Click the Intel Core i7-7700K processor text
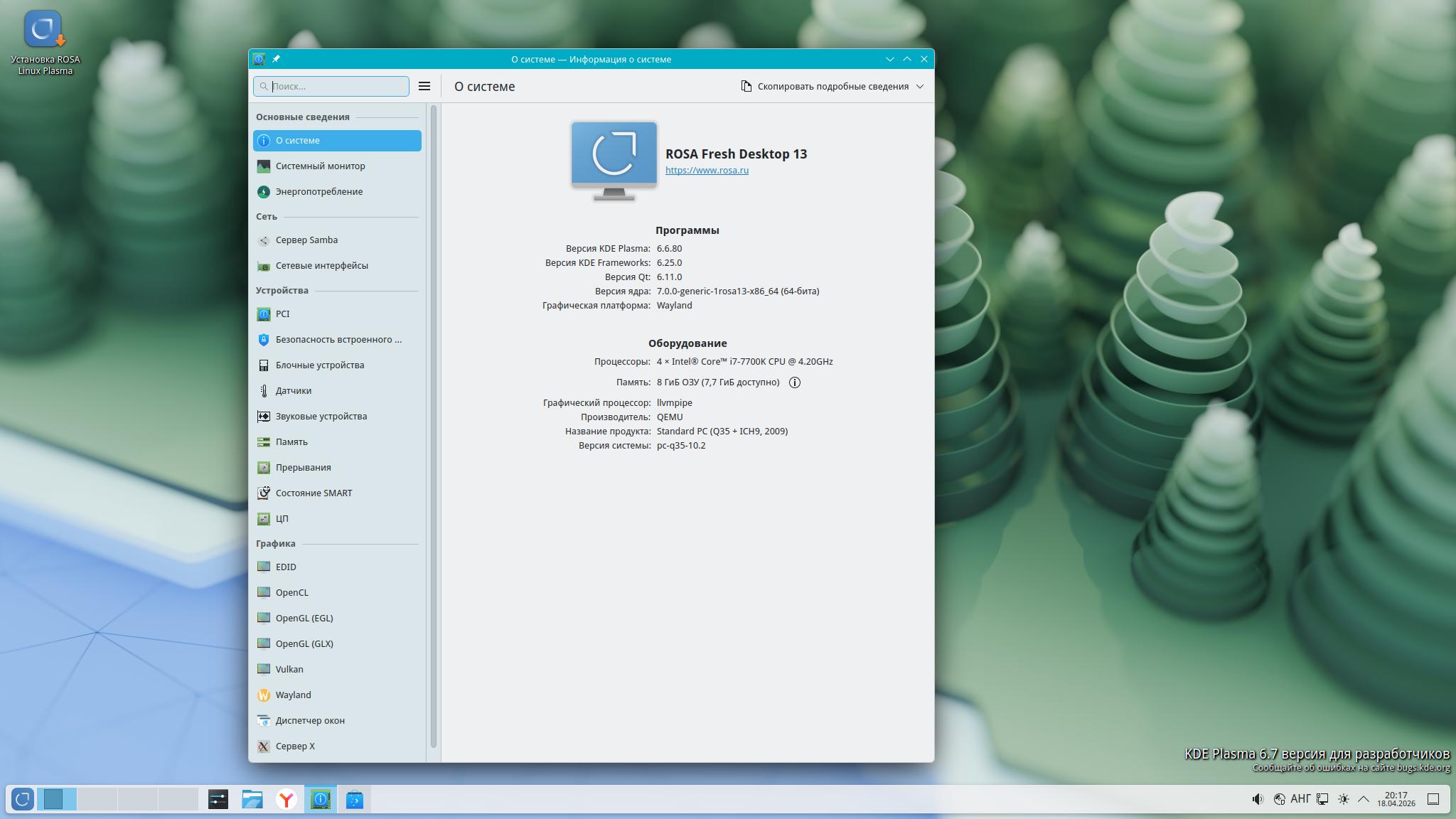The height and width of the screenshot is (819, 1456). pos(745,362)
